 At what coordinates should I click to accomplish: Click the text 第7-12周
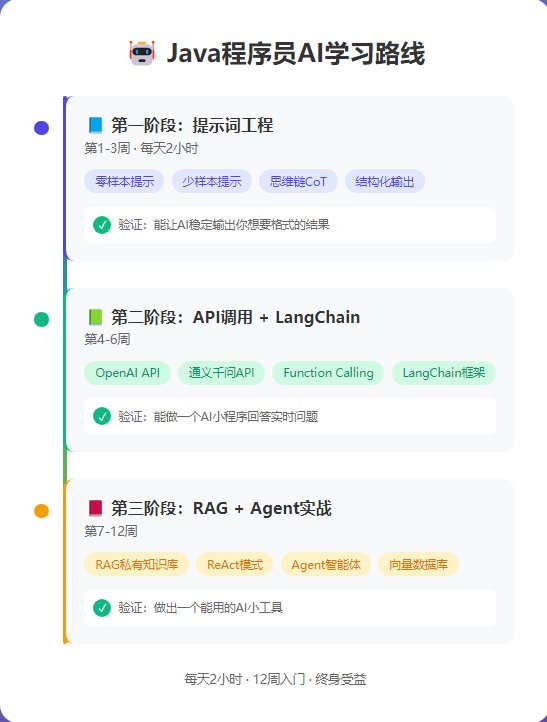pyautogui.click(x=111, y=531)
